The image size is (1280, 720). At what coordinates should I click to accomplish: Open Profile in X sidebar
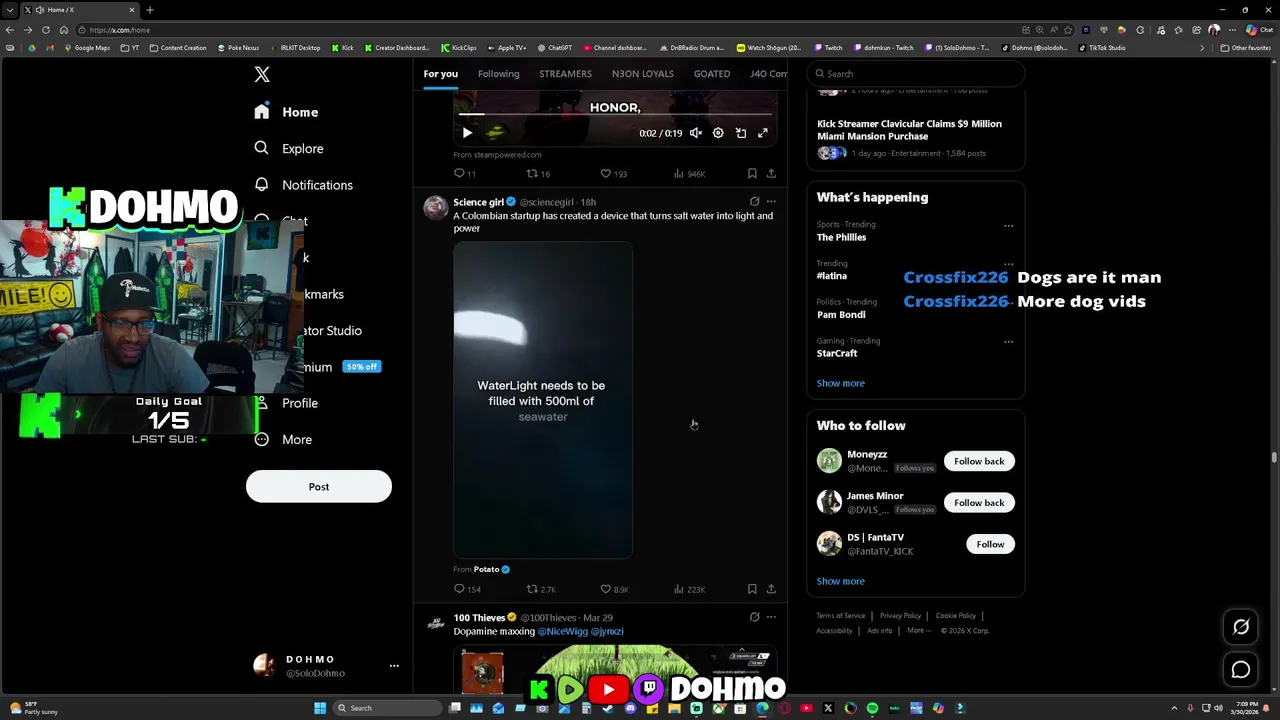click(287, 403)
